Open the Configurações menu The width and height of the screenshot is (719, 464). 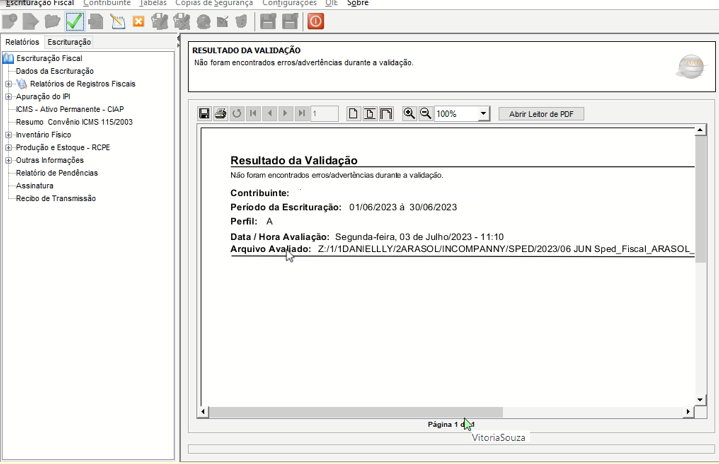click(x=289, y=3)
